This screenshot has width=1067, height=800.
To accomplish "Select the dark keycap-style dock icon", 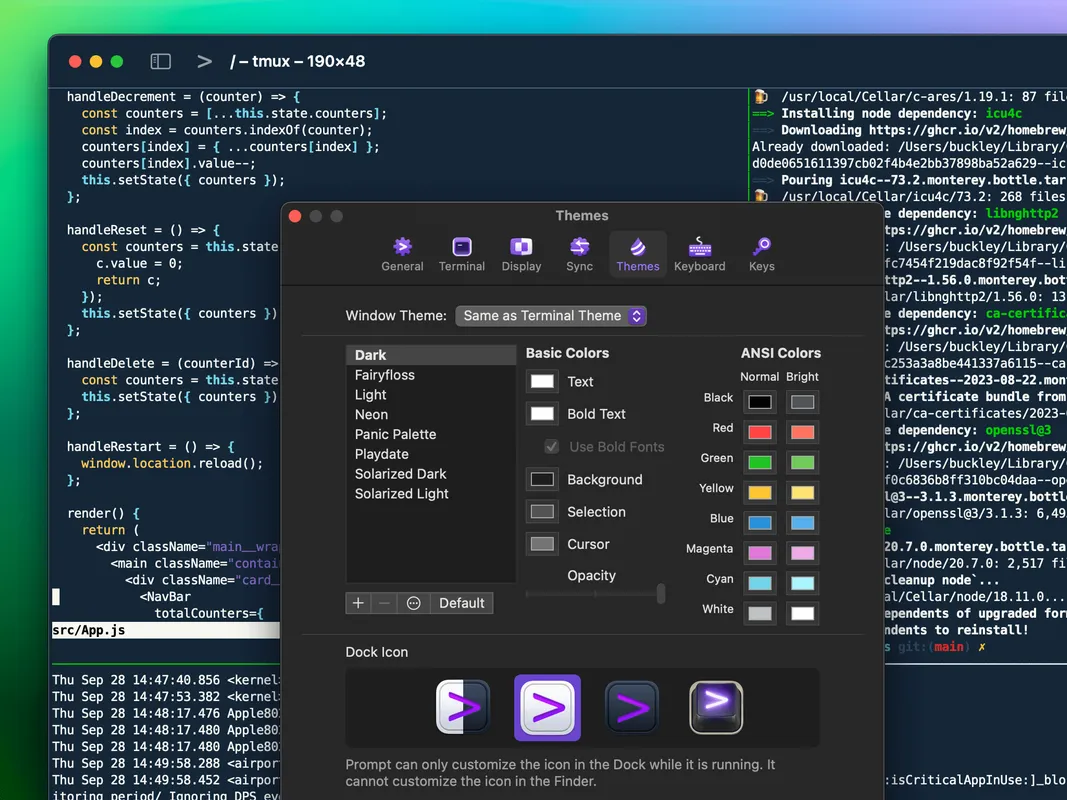I will click(716, 708).
